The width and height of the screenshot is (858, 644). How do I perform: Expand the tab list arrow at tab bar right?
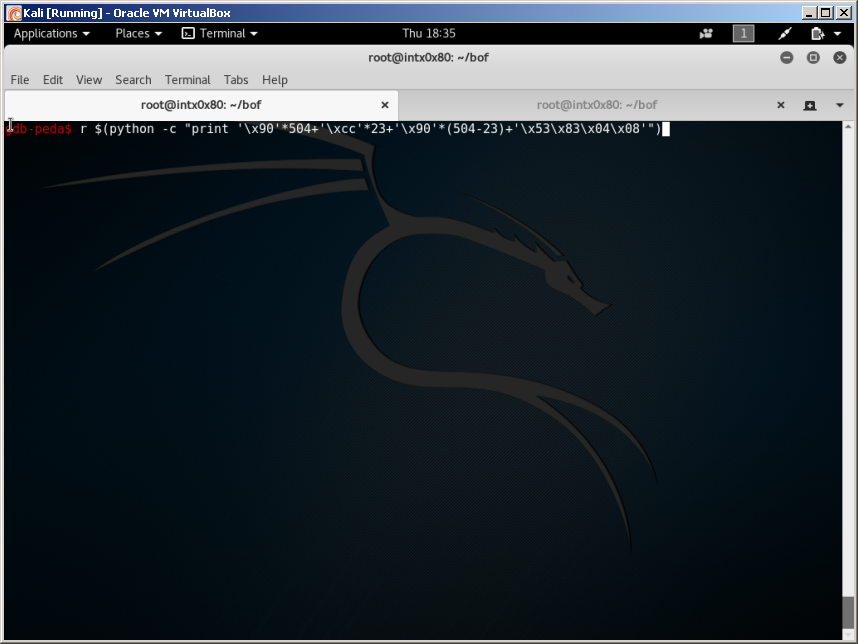coord(838,104)
